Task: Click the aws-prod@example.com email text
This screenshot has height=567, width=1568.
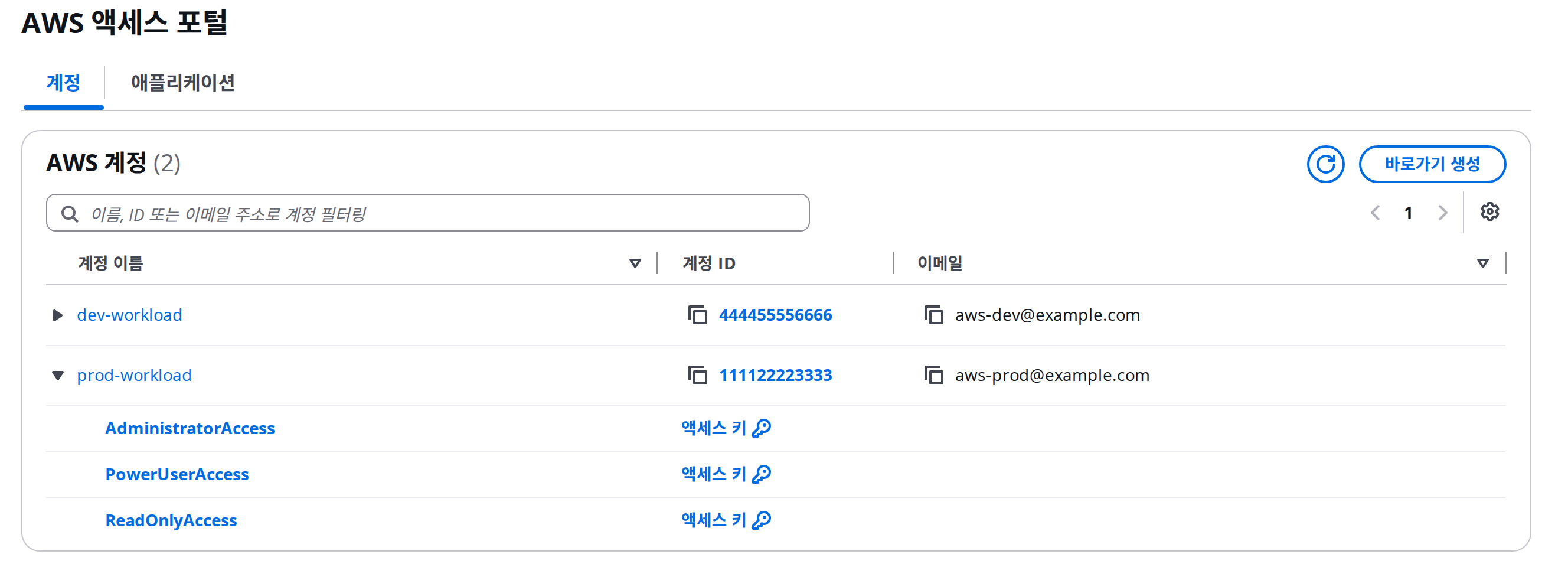Action: click(x=1052, y=375)
